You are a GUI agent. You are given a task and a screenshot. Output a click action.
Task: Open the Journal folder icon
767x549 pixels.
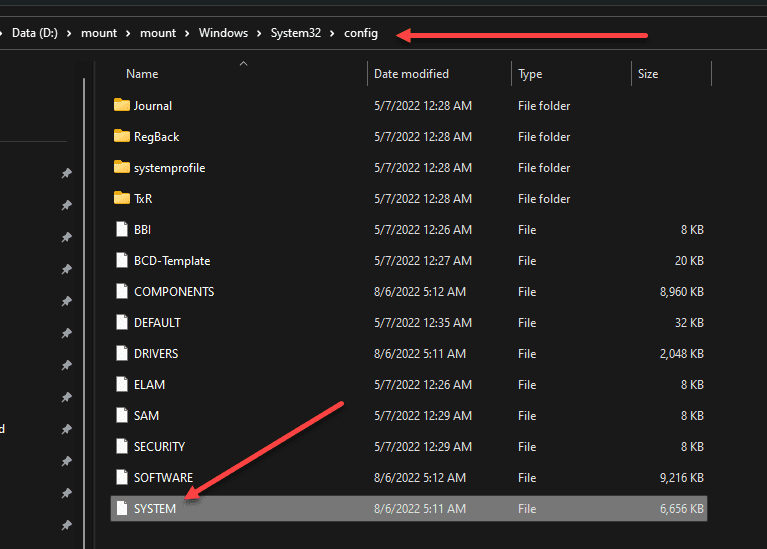[122, 105]
